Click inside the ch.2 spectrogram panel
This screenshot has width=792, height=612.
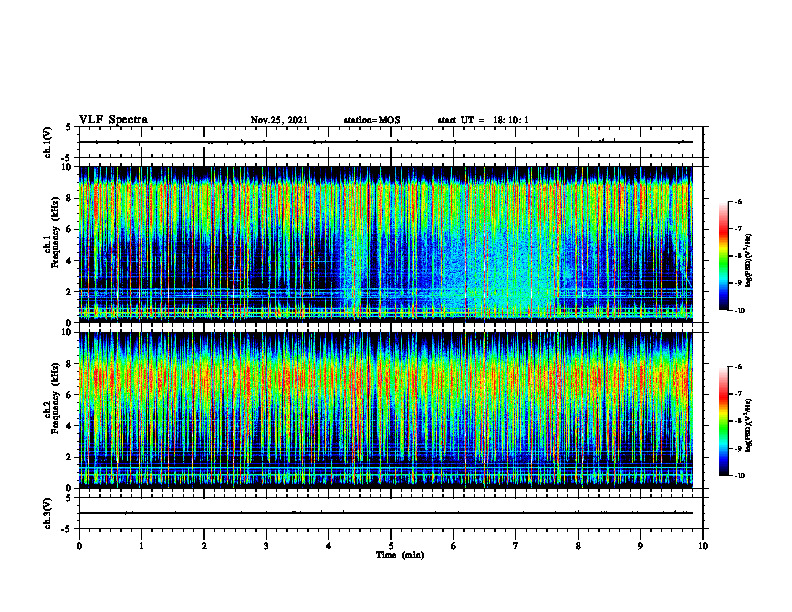click(x=386, y=410)
